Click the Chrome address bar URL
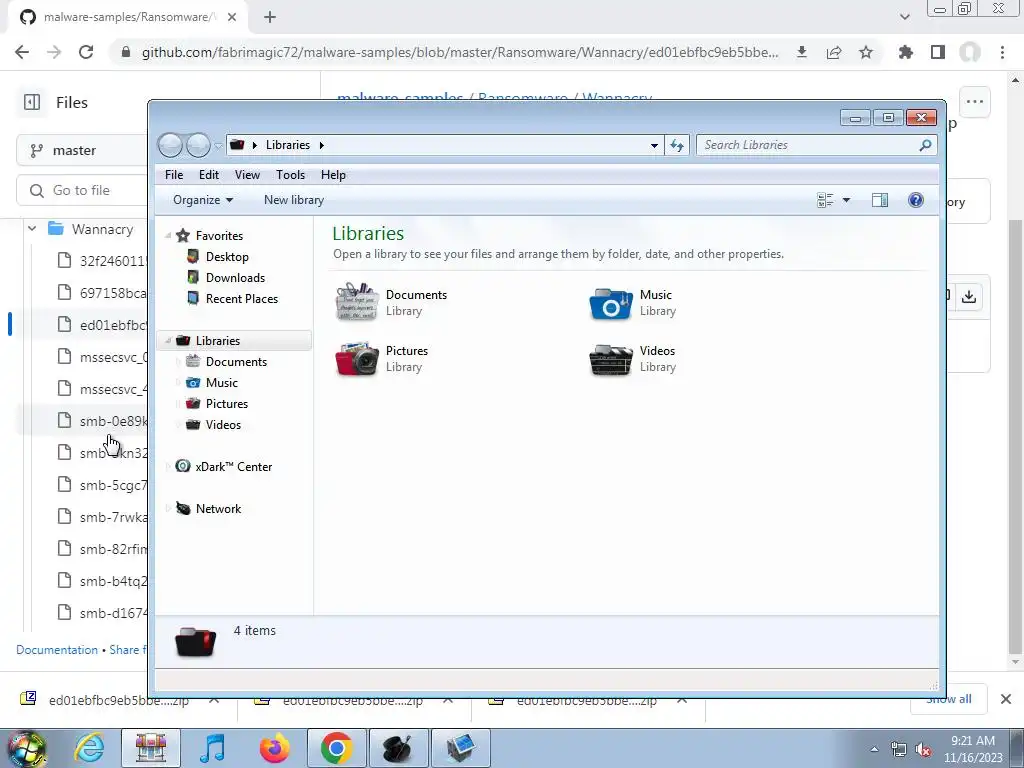Viewport: 1024px width, 768px height. coord(460,52)
